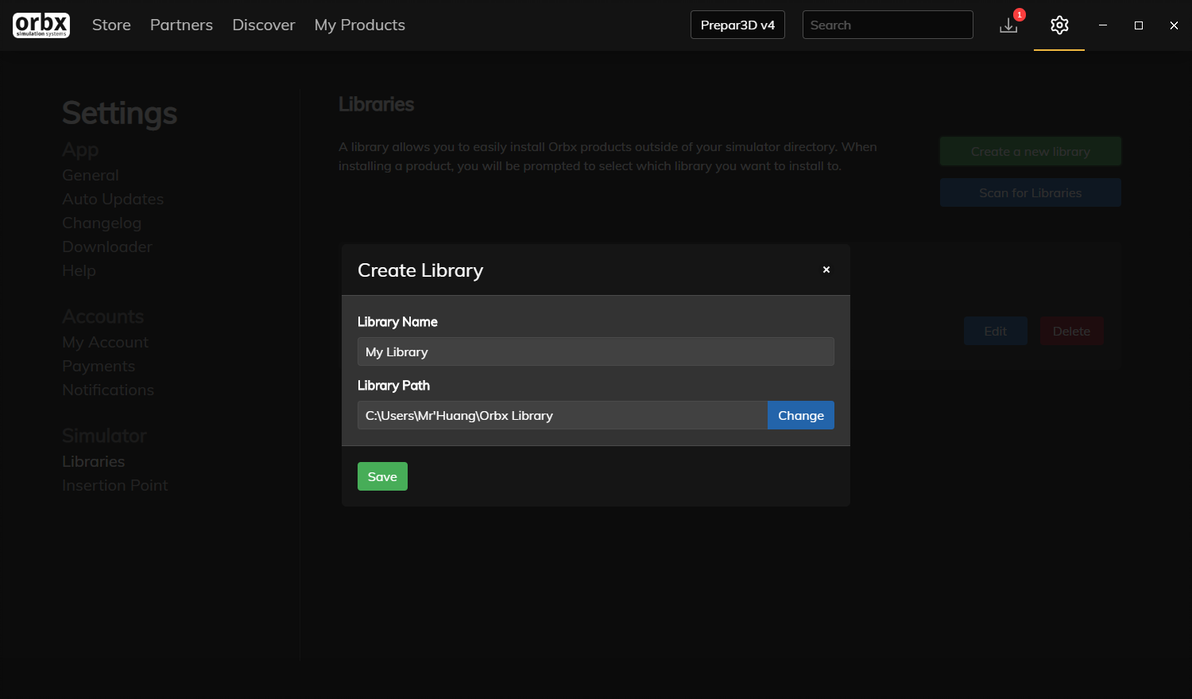Viewport: 1192px width, 699px height.
Task: Go to My Products
Action: 360,25
